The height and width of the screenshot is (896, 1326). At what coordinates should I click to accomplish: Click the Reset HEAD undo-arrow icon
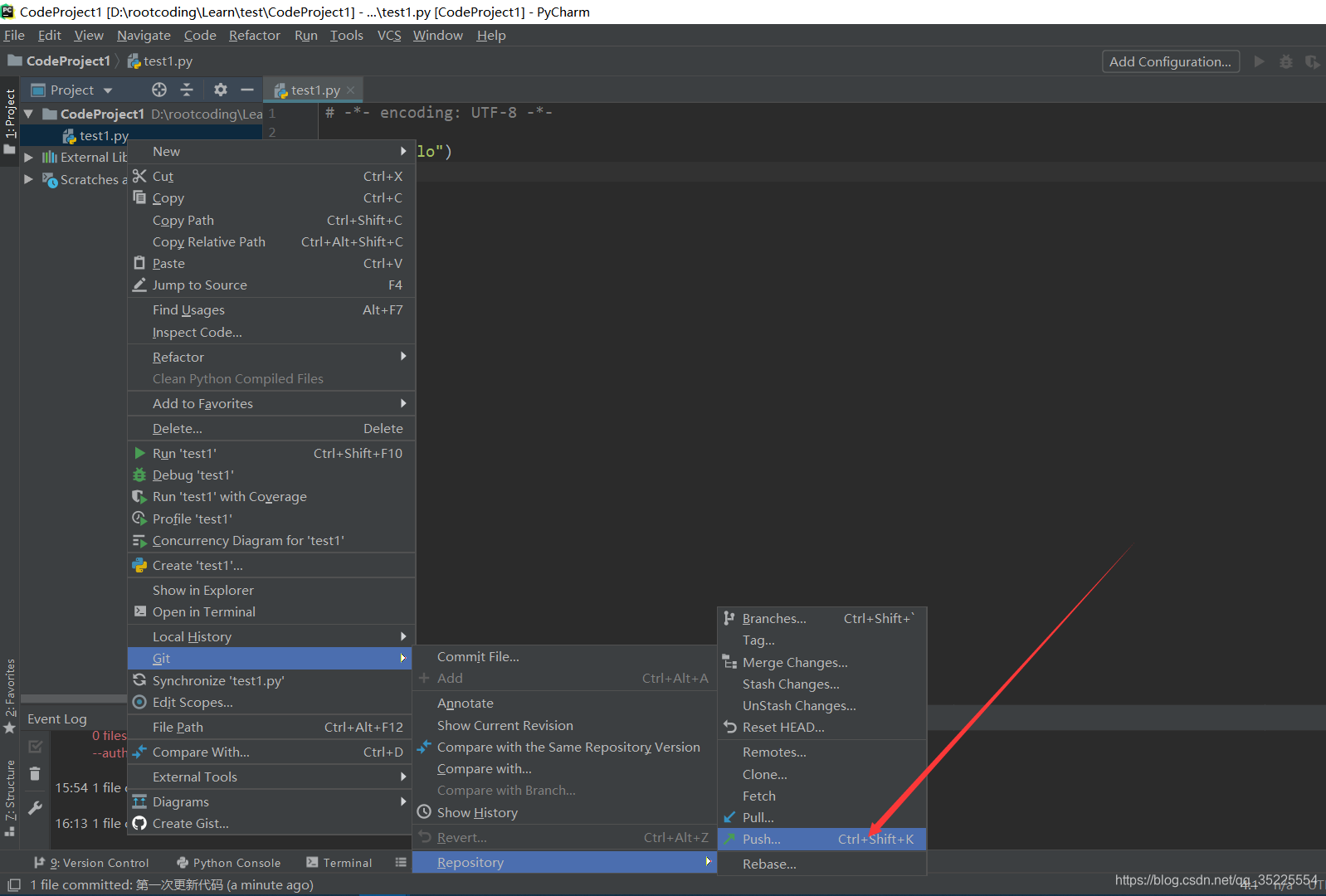(729, 727)
